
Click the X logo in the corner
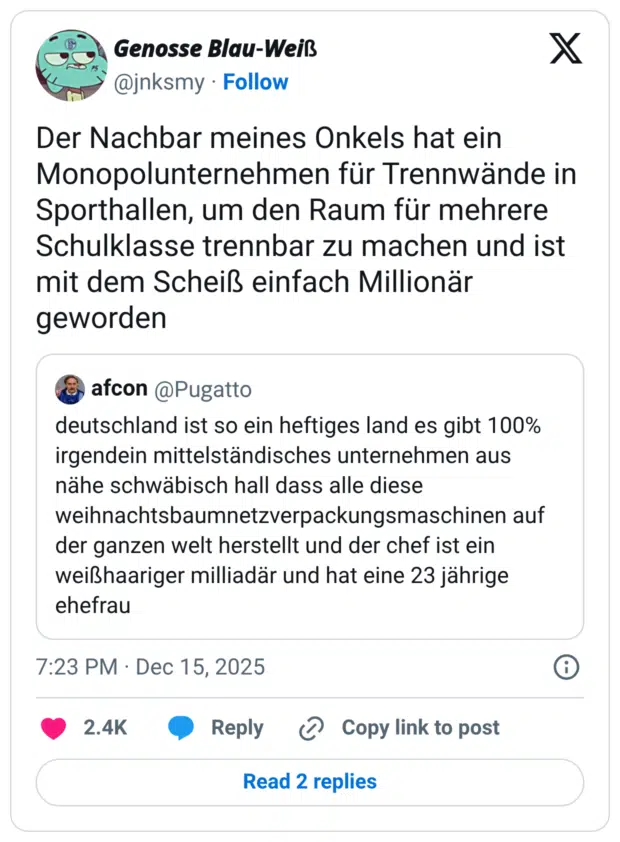tap(566, 48)
